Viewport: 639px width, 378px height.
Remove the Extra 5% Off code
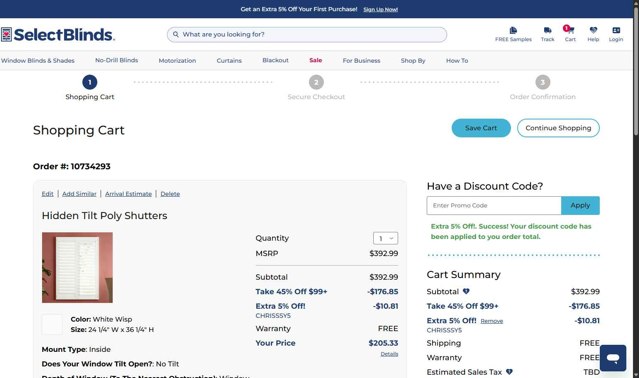pos(491,321)
